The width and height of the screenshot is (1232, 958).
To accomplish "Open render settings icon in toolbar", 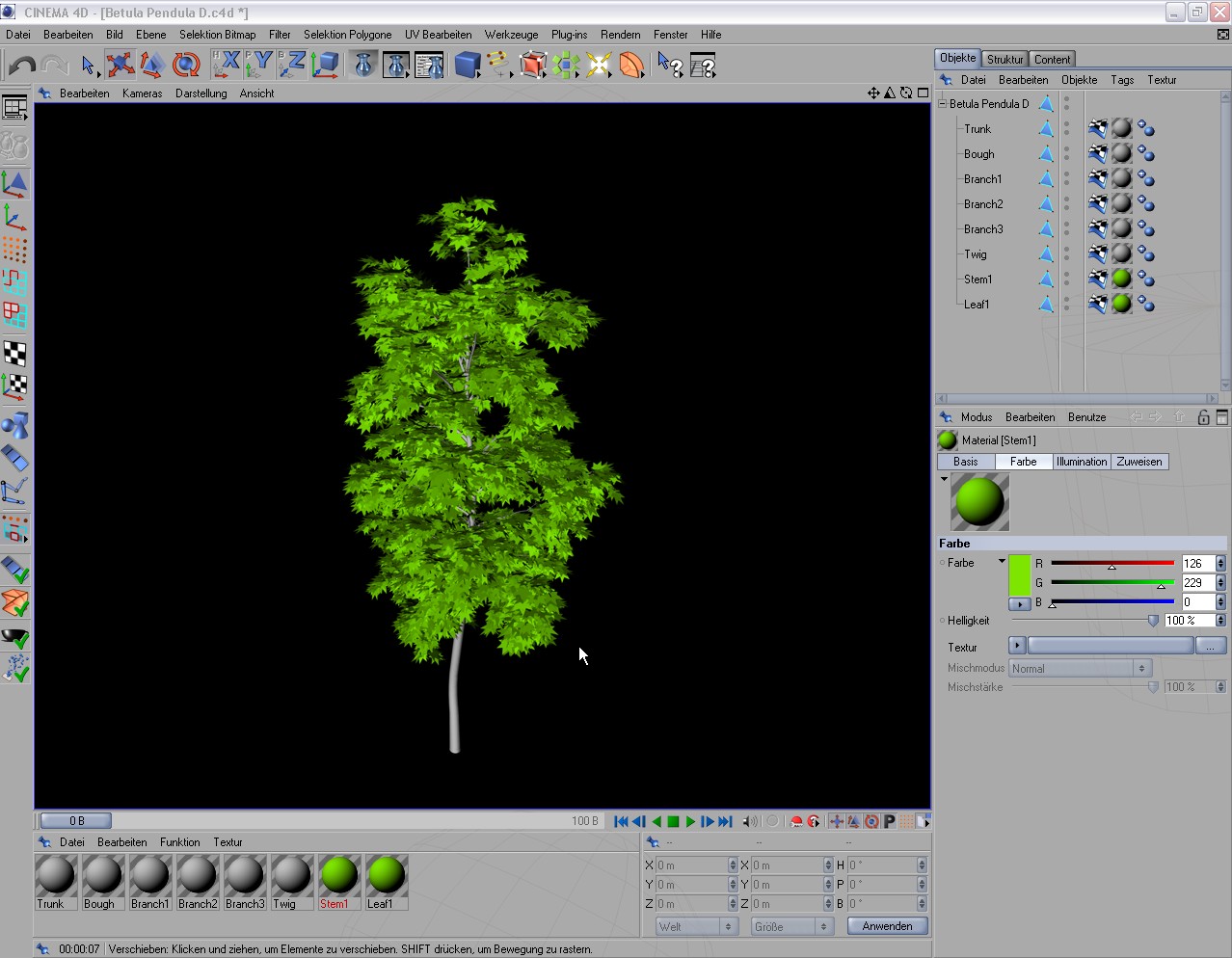I will point(429,66).
